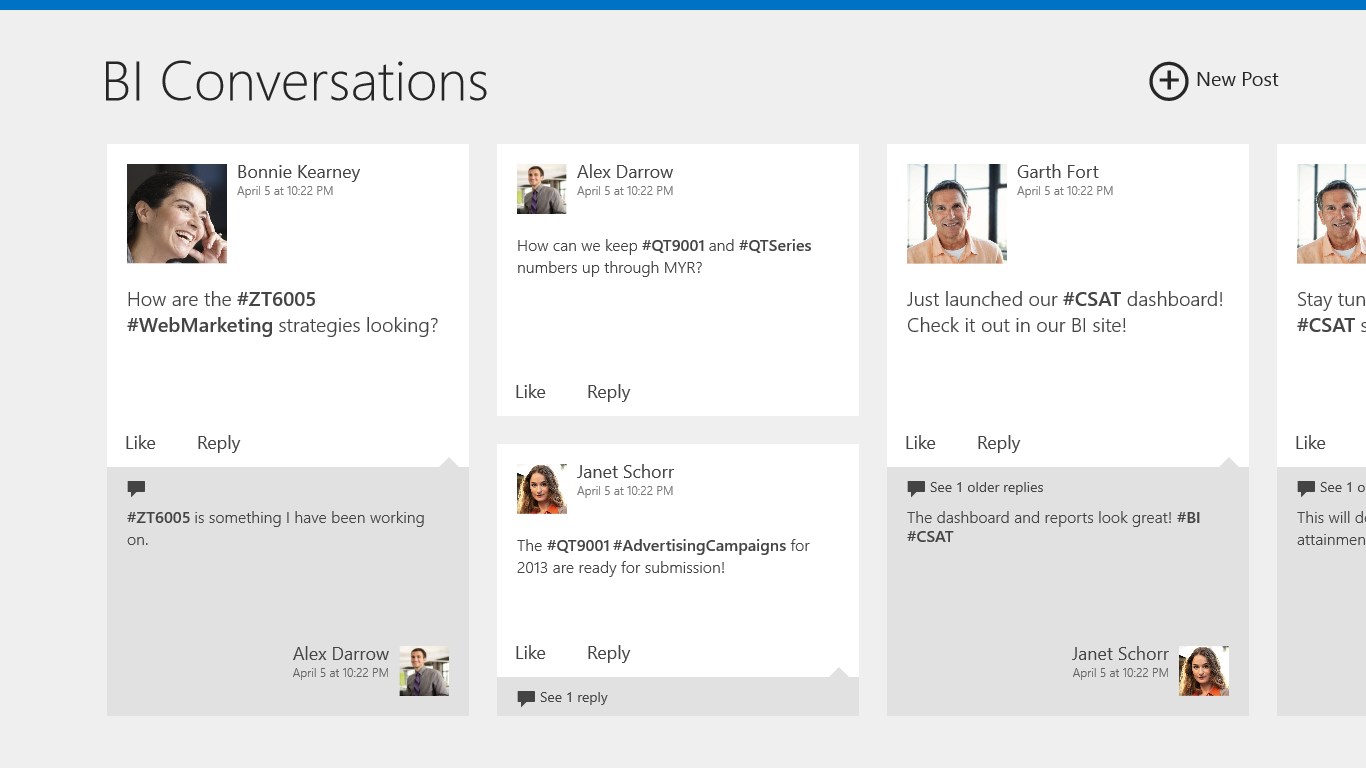Open Garth Fort's profile photo
1366x768 pixels.
[957, 214]
